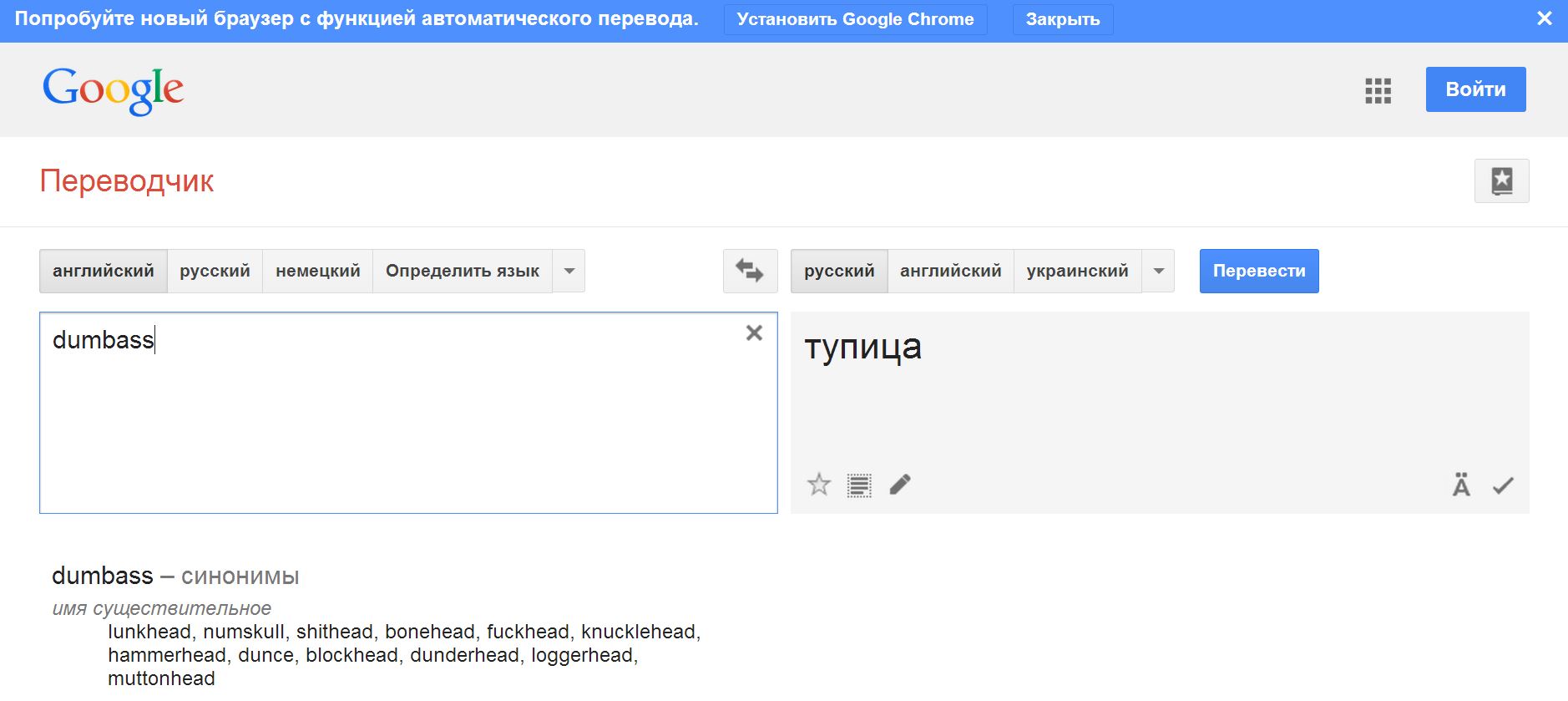
Task: Expand source language dropdown arrow
Action: click(569, 271)
